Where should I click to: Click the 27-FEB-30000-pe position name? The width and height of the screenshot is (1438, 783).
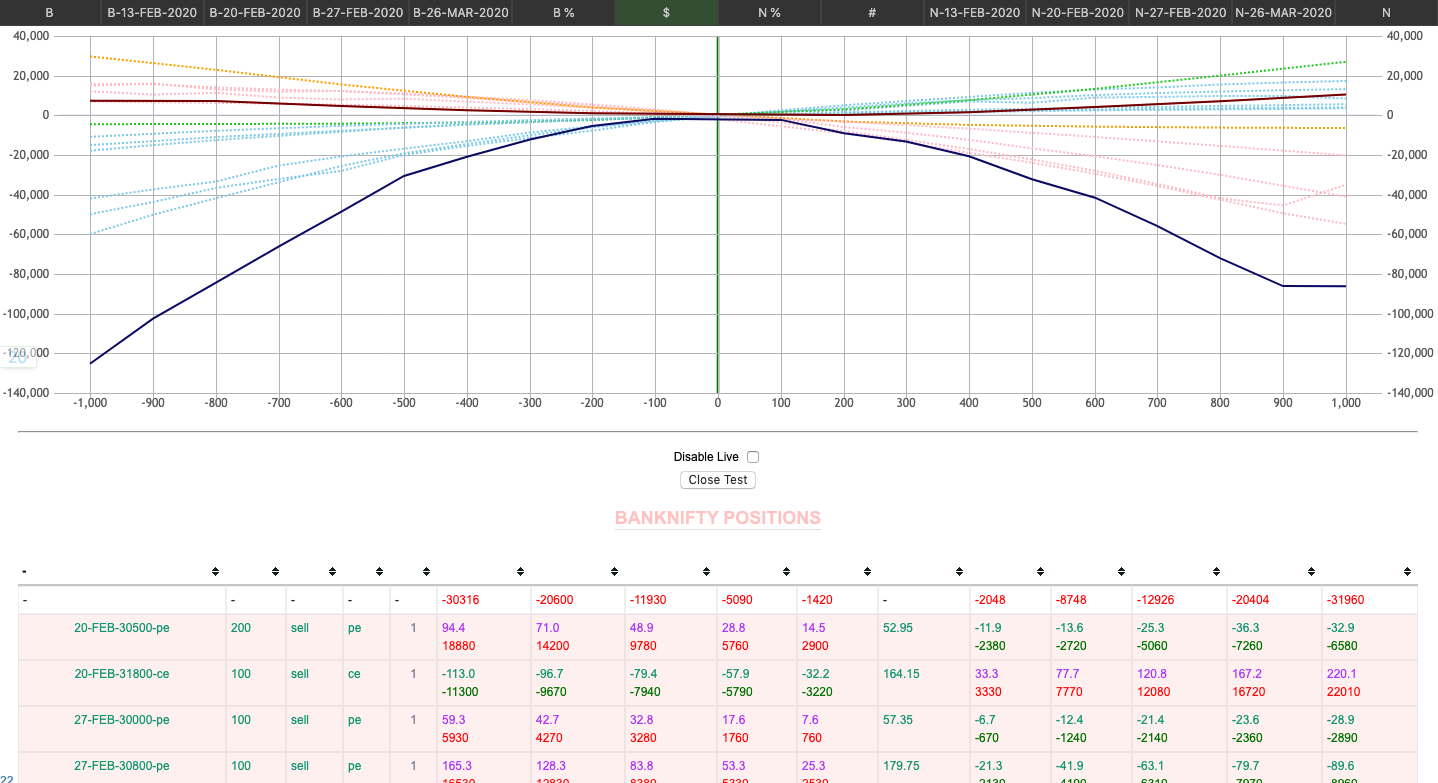pyautogui.click(x=122, y=720)
